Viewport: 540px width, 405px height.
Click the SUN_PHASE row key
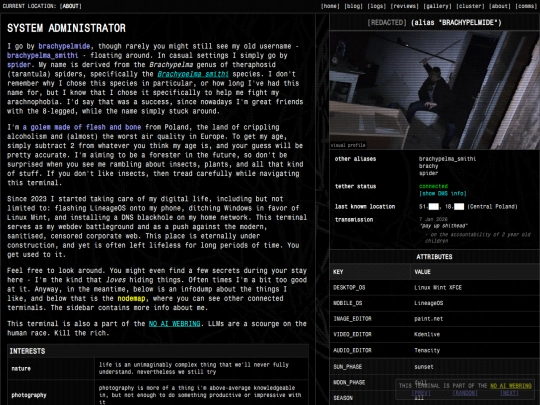point(347,367)
